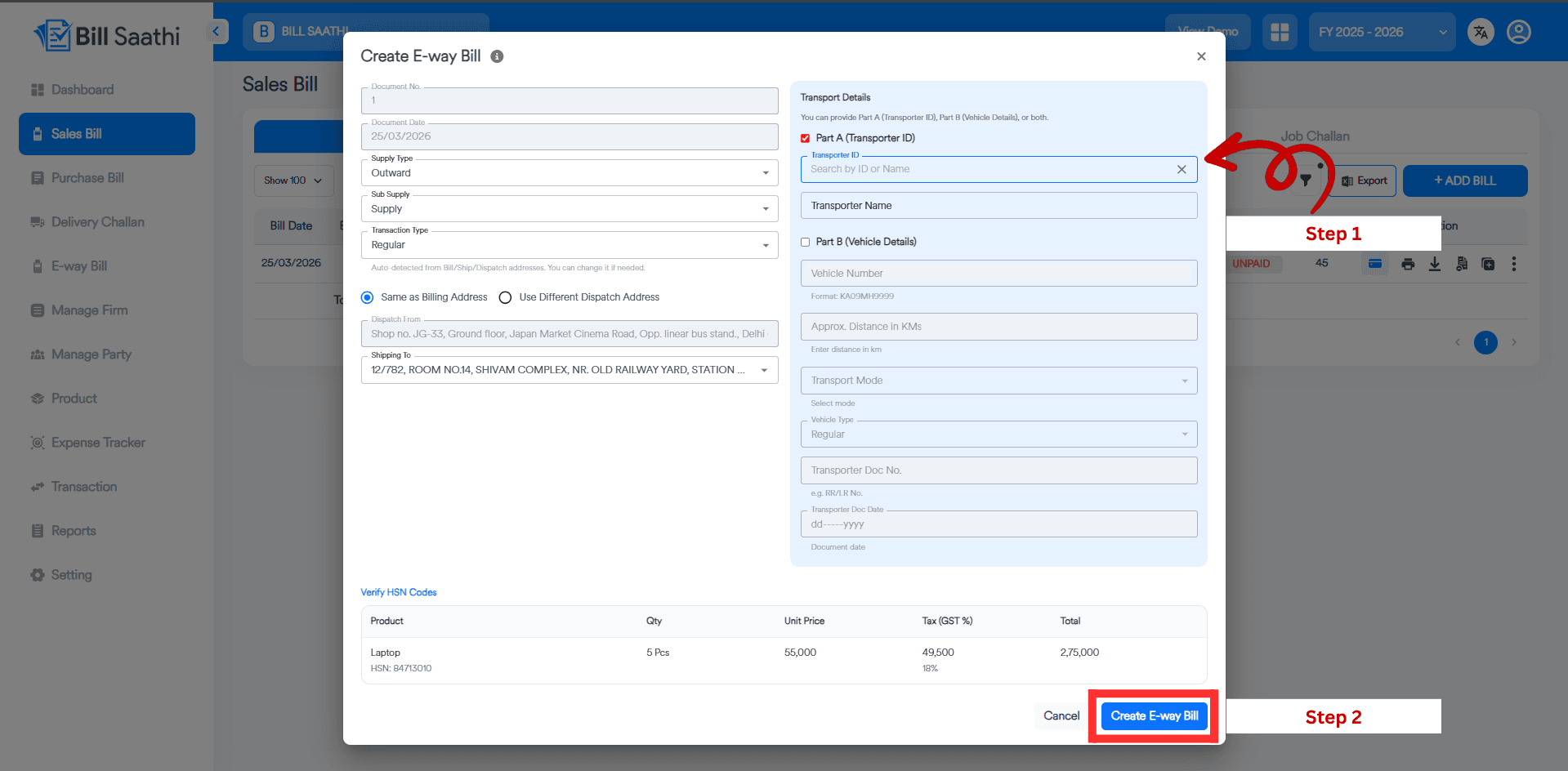Click the Bill Saathi logo
The width and height of the screenshot is (1568, 771).
tap(107, 35)
